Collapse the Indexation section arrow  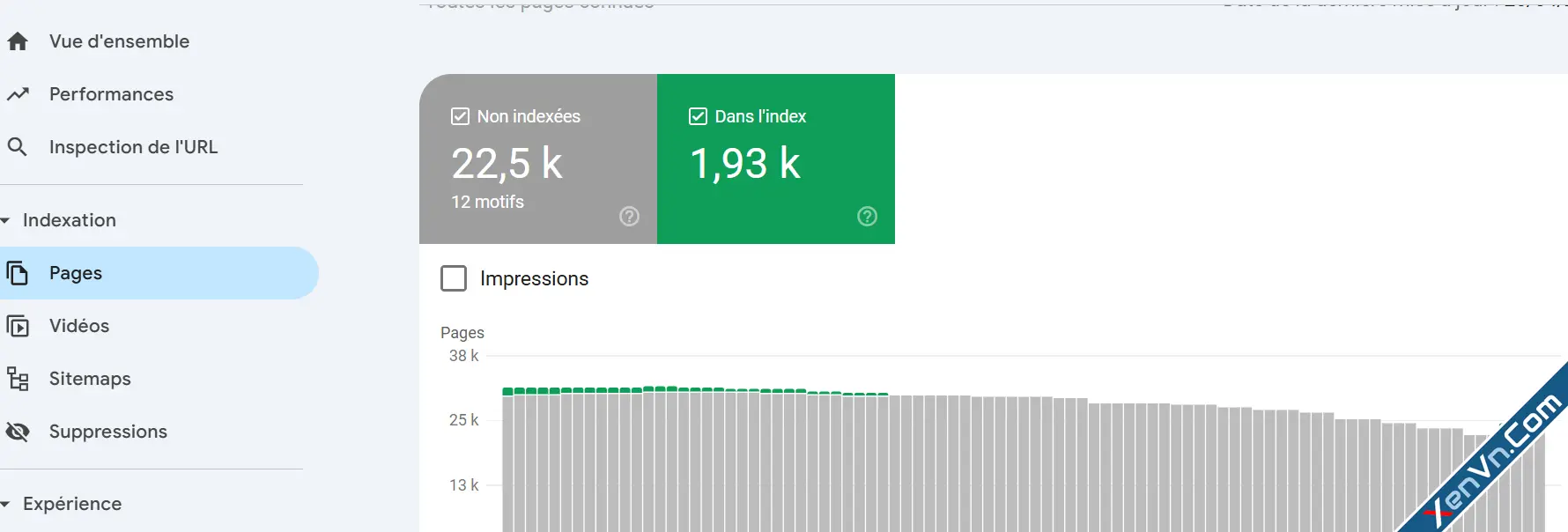pyautogui.click(x=5, y=220)
